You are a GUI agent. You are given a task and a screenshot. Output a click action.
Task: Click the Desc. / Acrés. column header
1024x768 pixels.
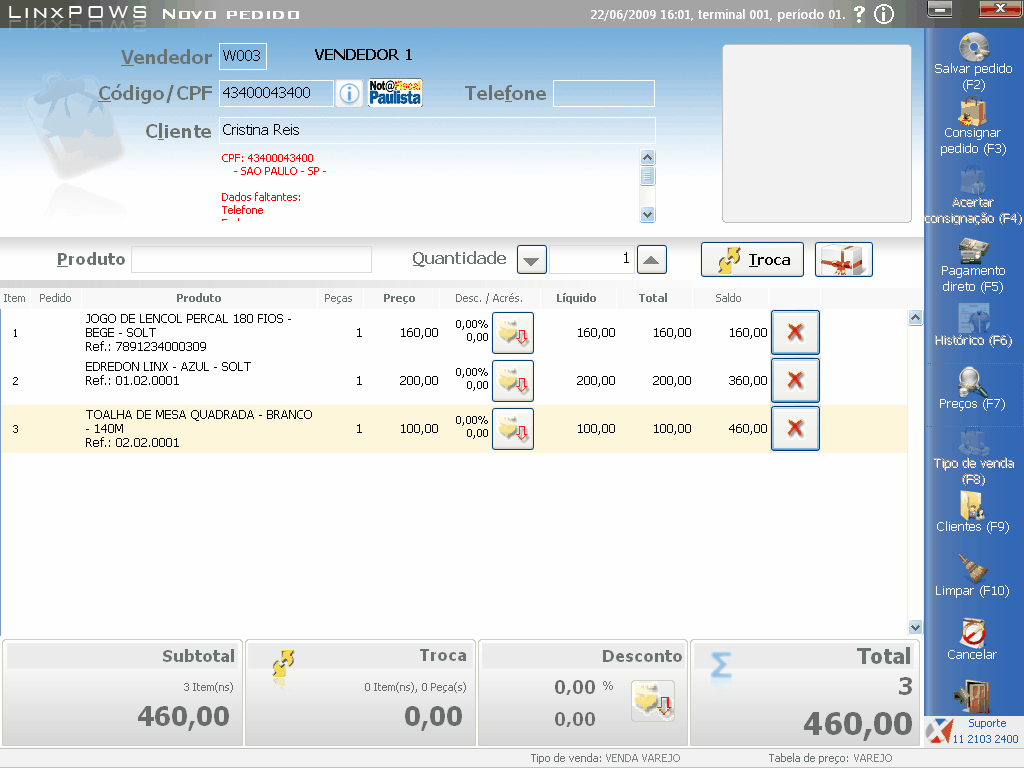[489, 298]
